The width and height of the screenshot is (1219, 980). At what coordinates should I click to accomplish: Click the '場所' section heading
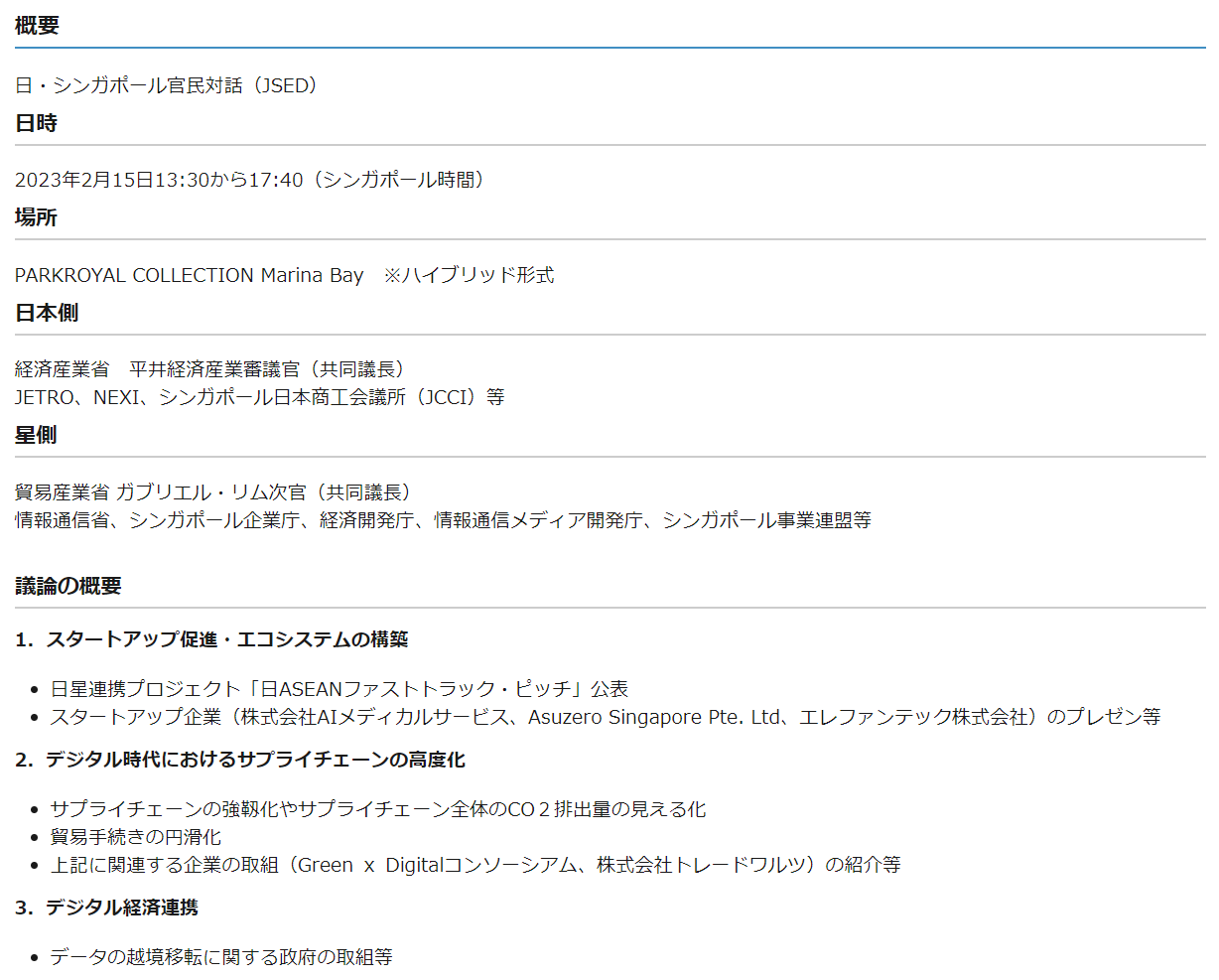[x=36, y=217]
